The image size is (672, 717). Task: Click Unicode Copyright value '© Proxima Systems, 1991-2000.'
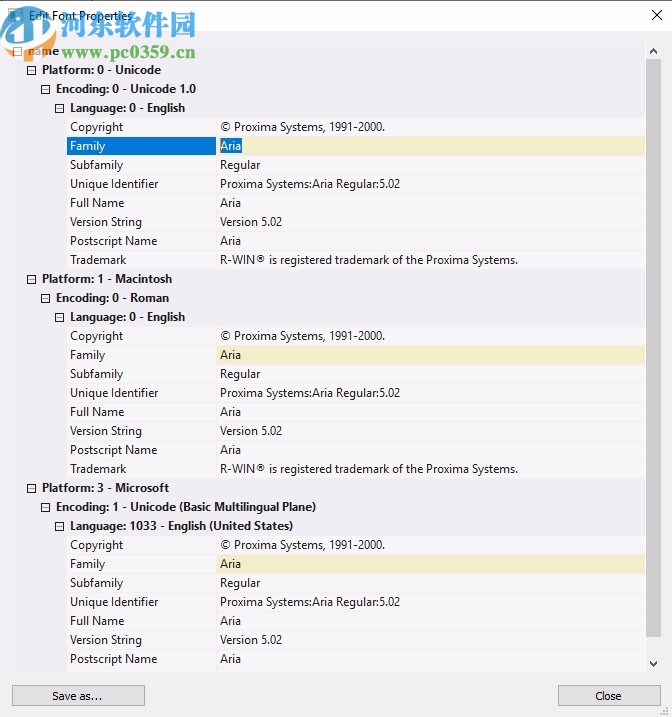point(303,127)
